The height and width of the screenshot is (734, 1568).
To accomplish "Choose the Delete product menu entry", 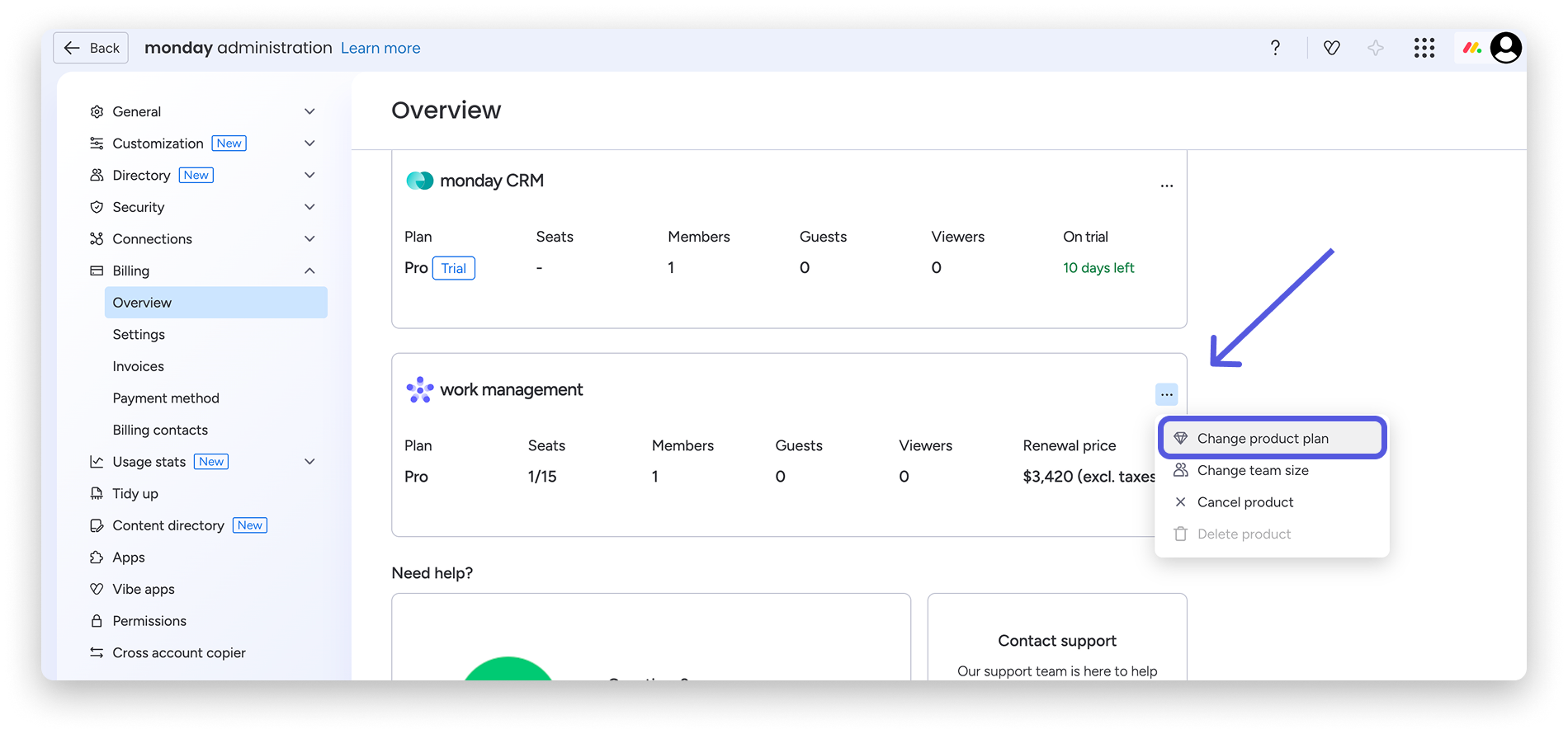I will (1272, 534).
